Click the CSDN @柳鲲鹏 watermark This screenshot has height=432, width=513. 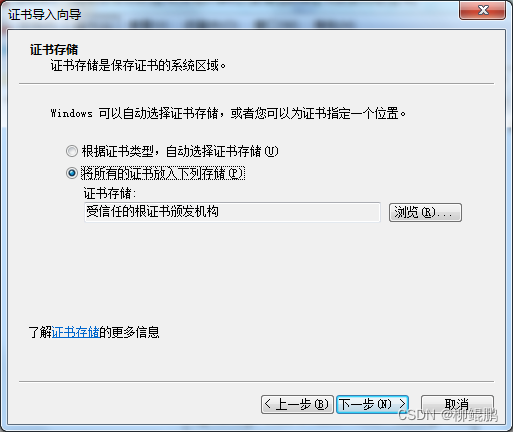point(448,415)
